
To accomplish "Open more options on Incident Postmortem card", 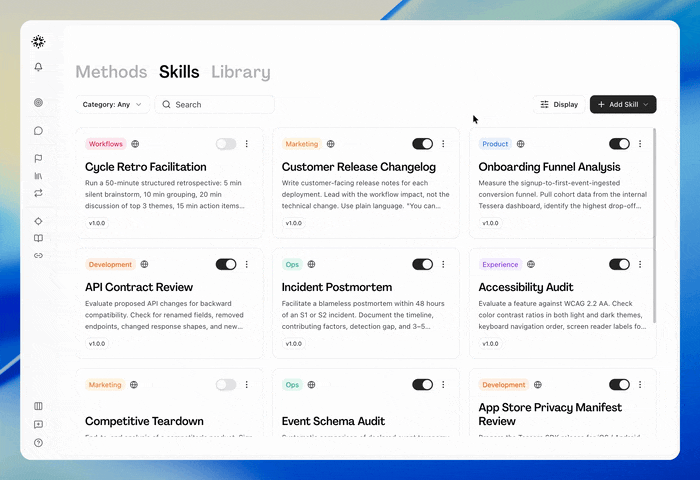I will (443, 264).
